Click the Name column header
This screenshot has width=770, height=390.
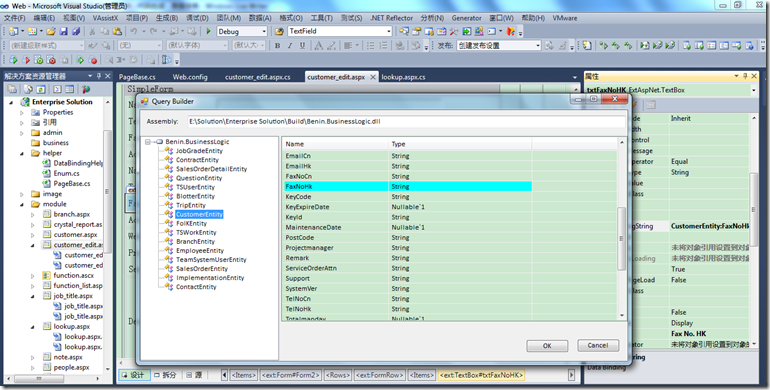tap(336, 144)
